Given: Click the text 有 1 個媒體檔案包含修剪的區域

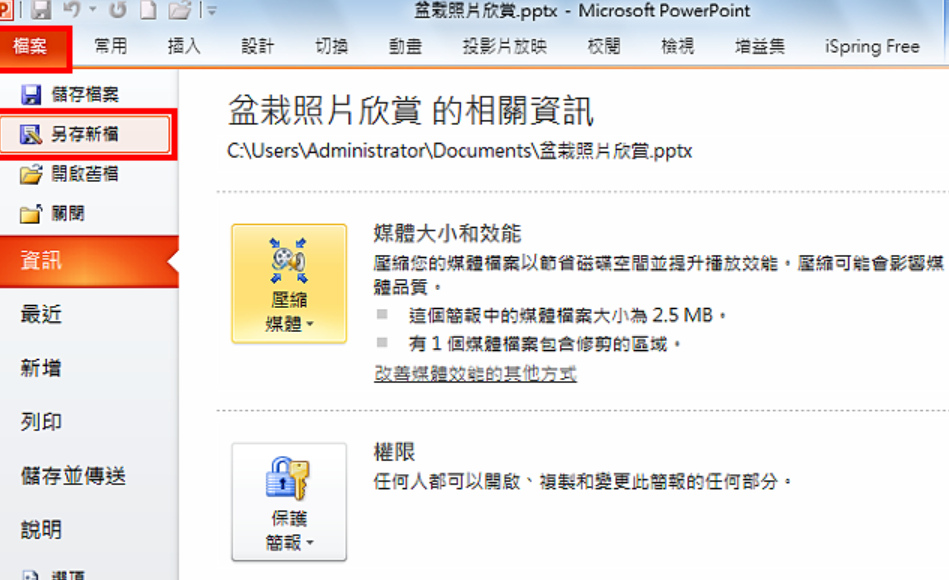Looking at the screenshot, I should (x=545, y=344).
